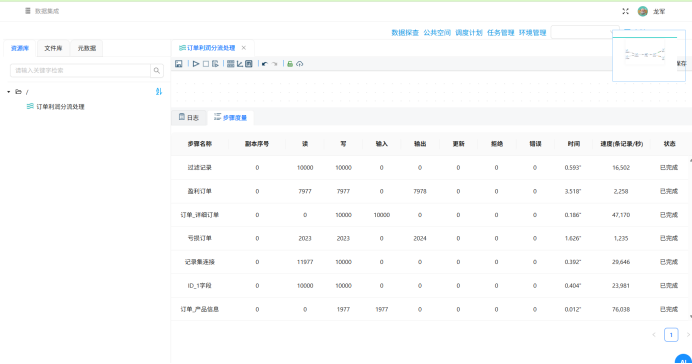This screenshot has width=692, height=364.
Task: Open the 公共空间 link
Action: coord(437,33)
